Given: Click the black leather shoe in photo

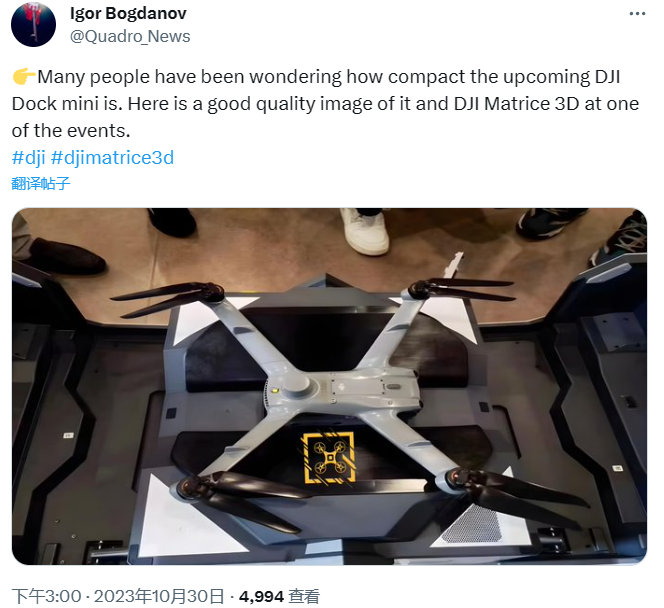Looking at the screenshot, I should [x=67, y=256].
